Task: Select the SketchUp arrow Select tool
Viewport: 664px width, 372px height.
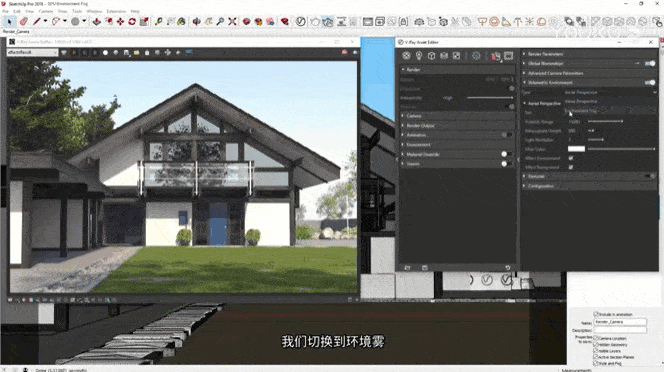Action: click(x=9, y=22)
